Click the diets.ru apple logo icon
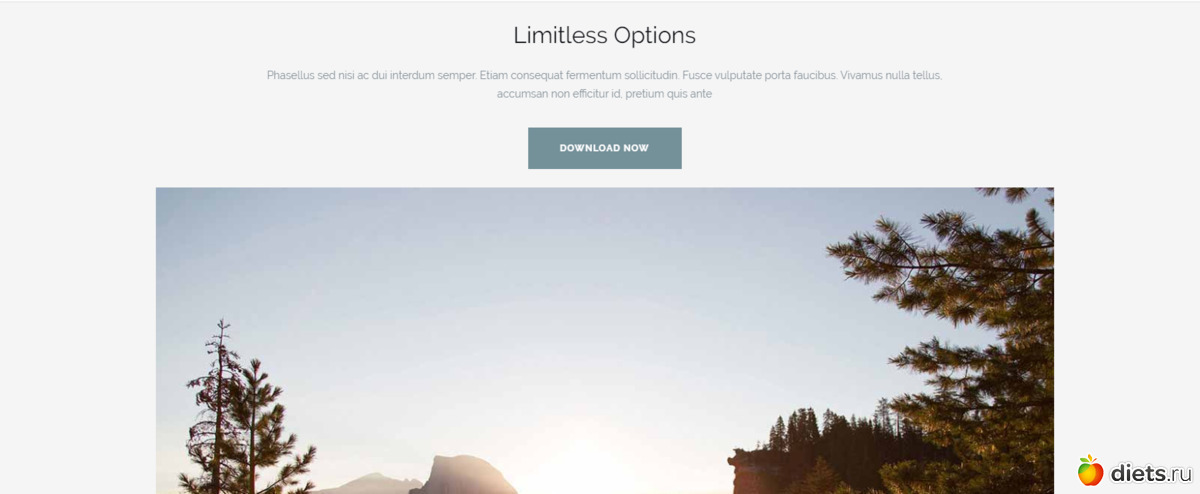The height and width of the screenshot is (494, 1200). point(1090,470)
